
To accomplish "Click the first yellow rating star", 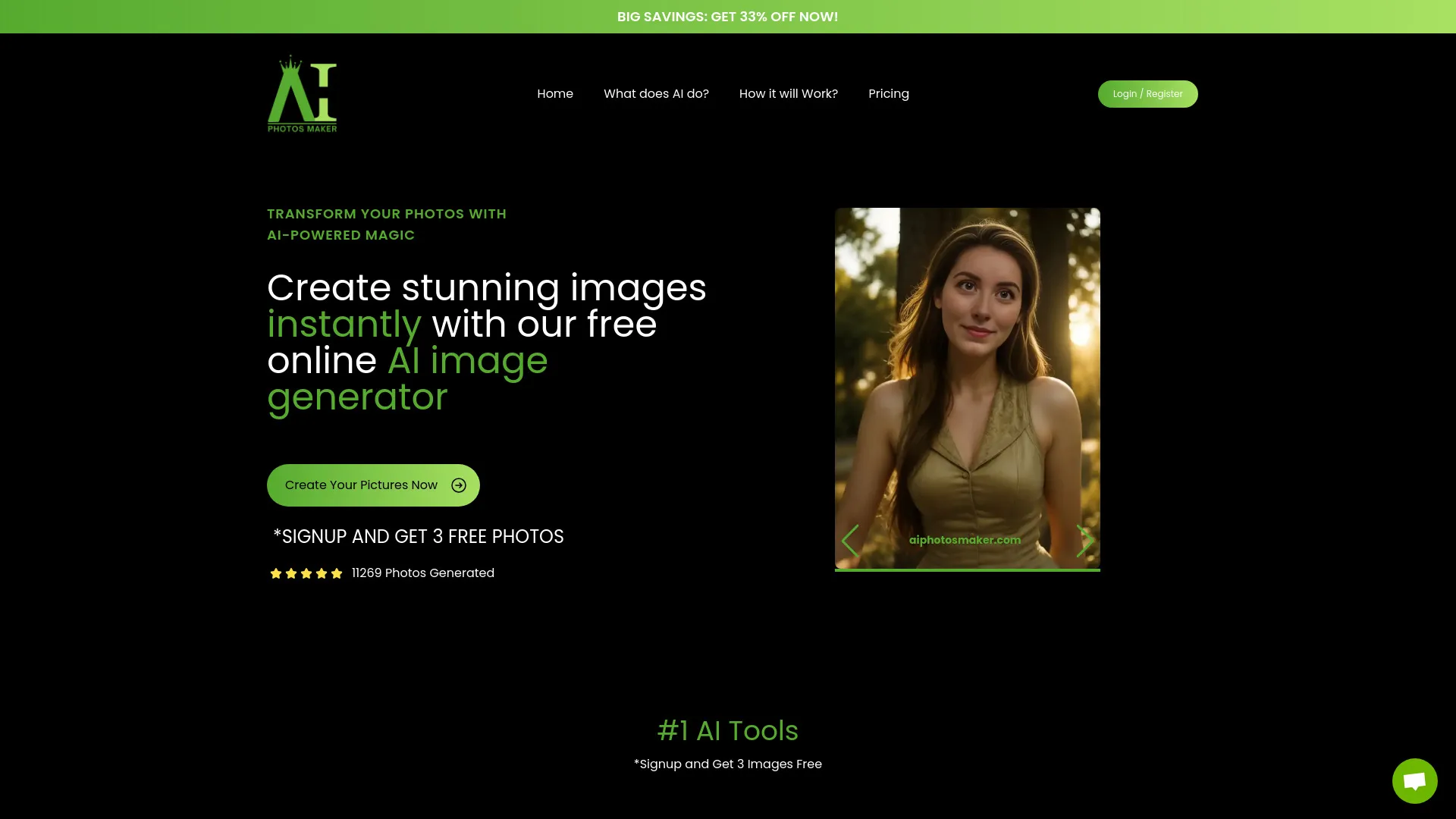I will [x=276, y=573].
